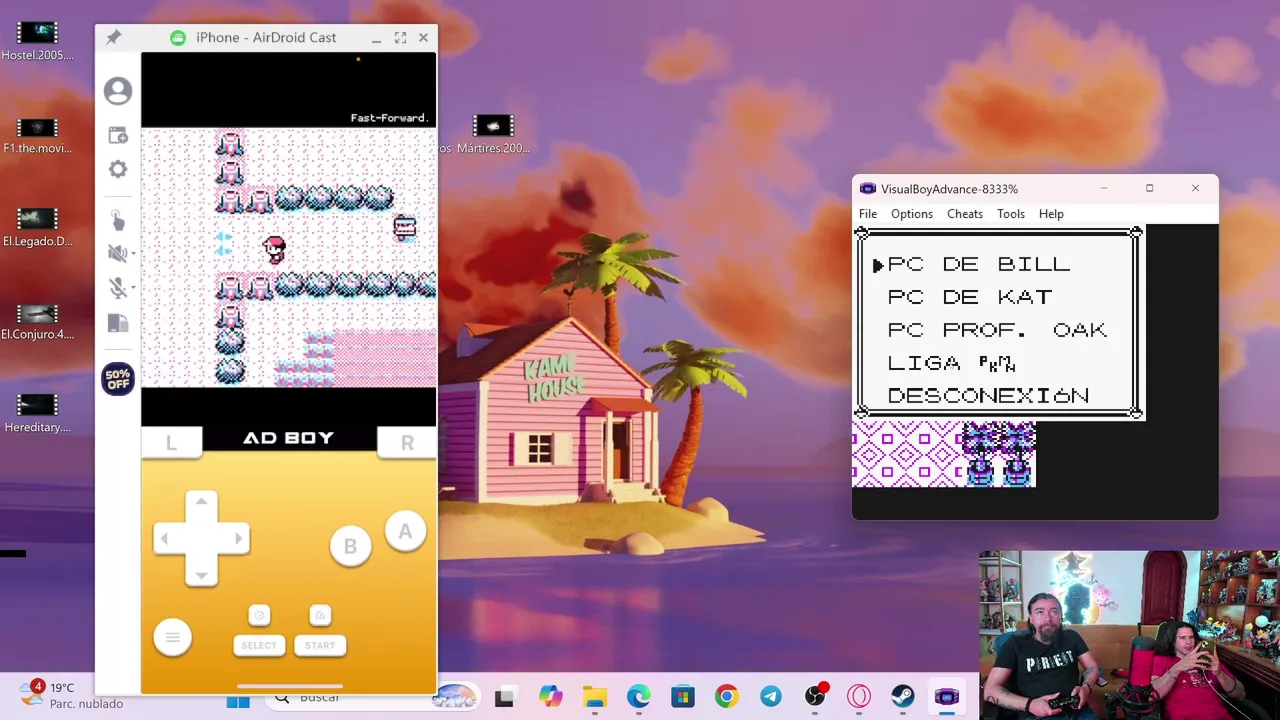Click the screen rotate device icon in AirDroid
1280x720 pixels.
pos(118,323)
